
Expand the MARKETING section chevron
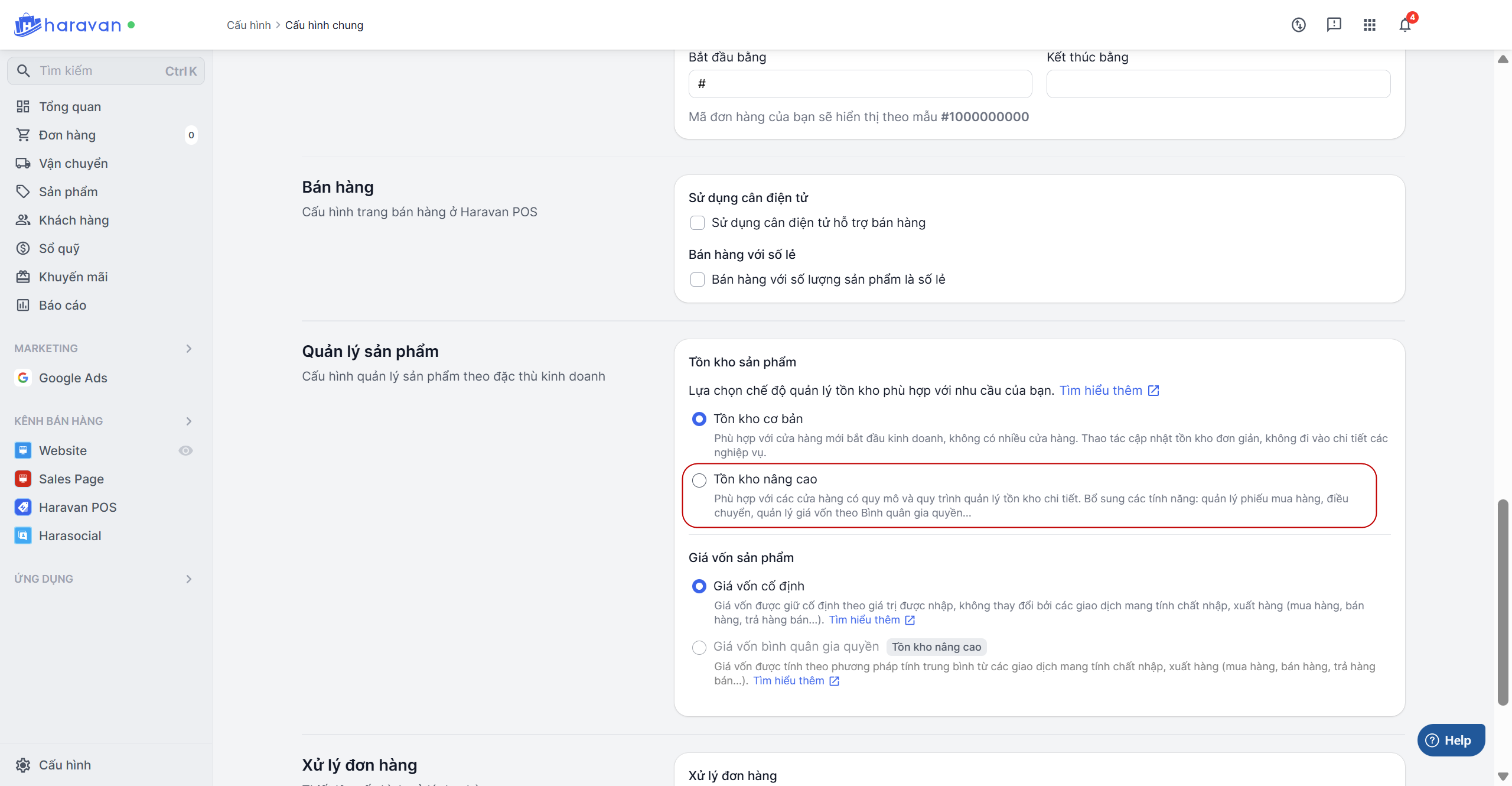pos(189,349)
